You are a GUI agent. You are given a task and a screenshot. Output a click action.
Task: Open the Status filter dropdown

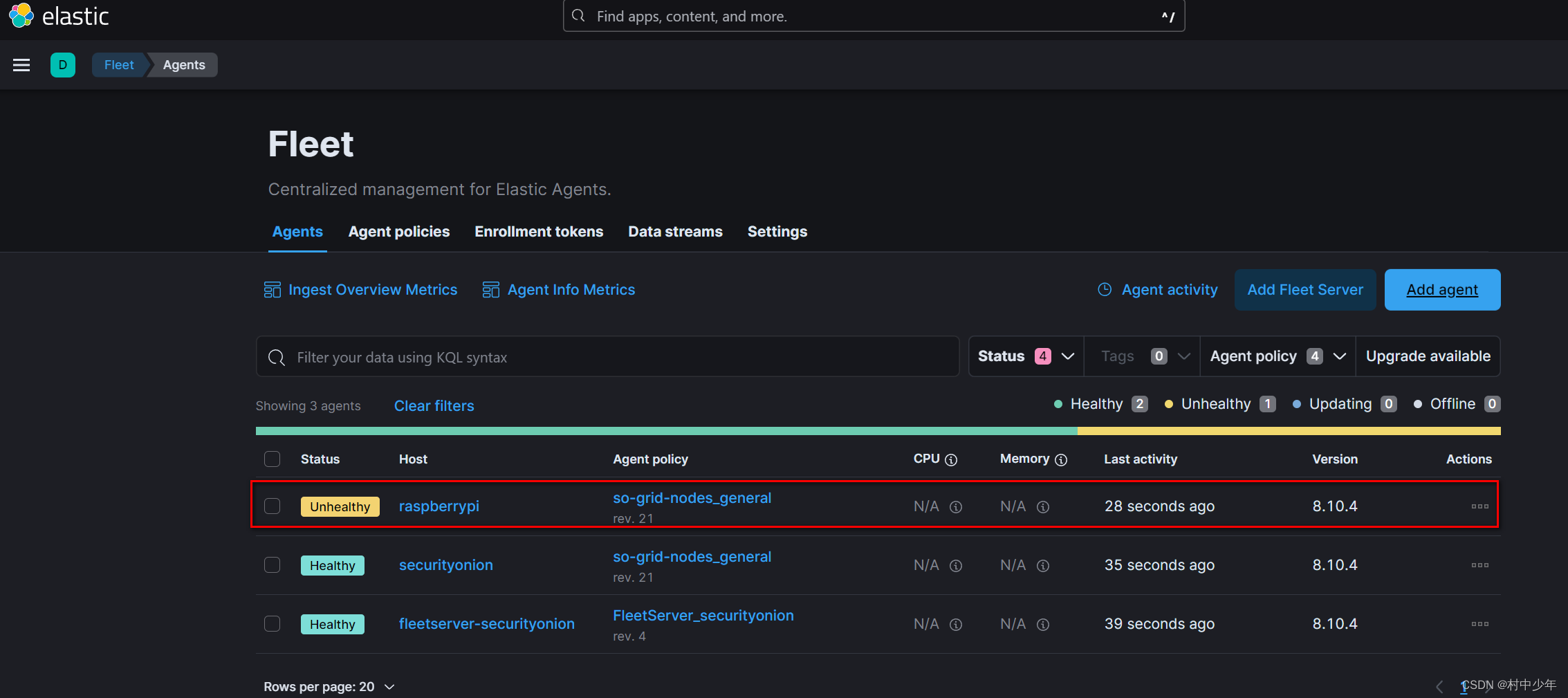coord(1026,356)
